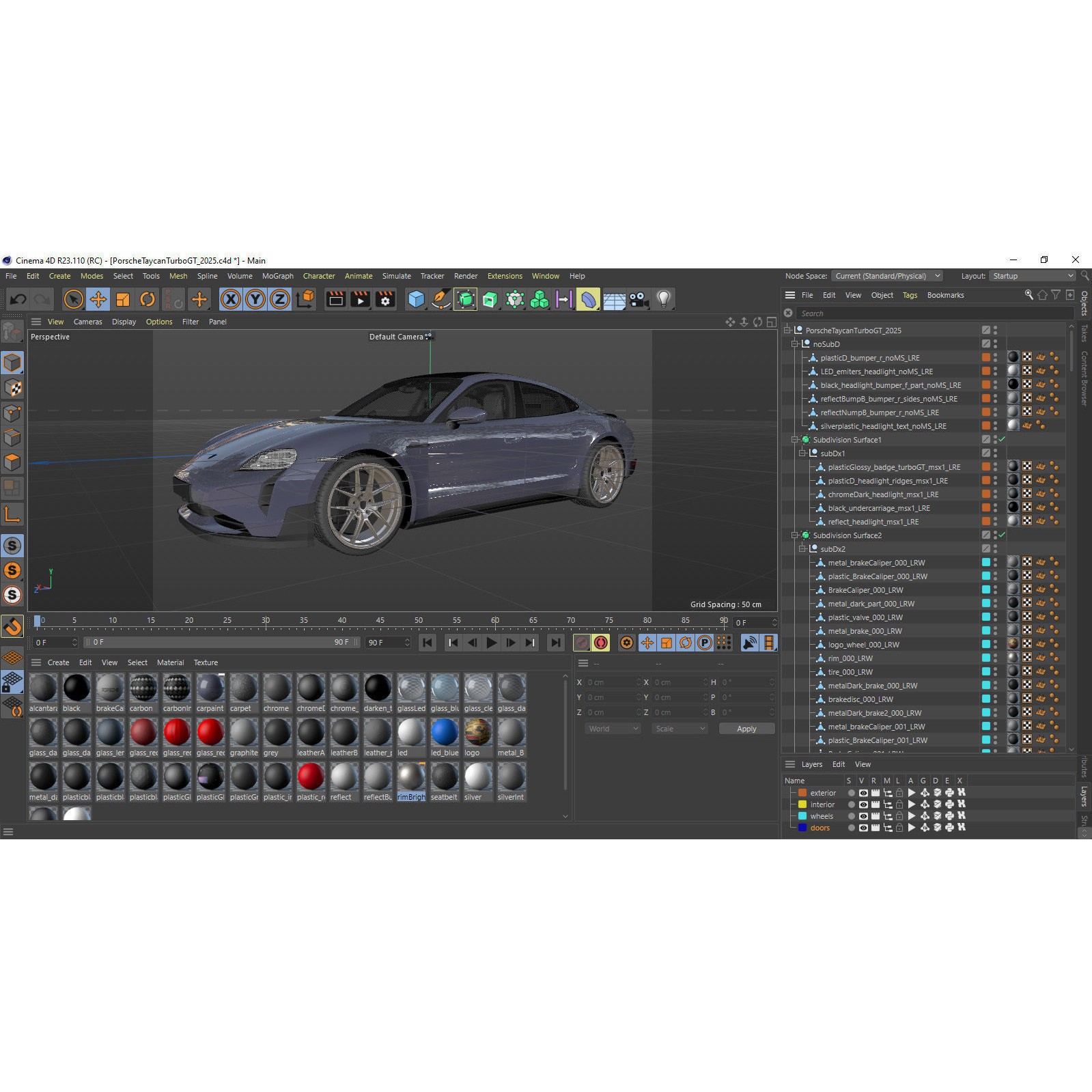
Task: Collapse the noSubD group
Action: (795, 344)
